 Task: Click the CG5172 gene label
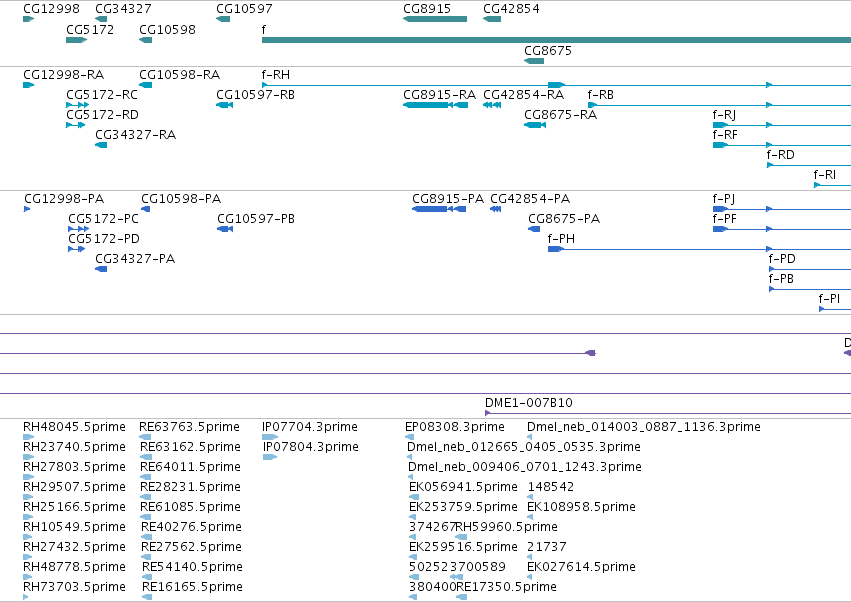tap(90, 29)
